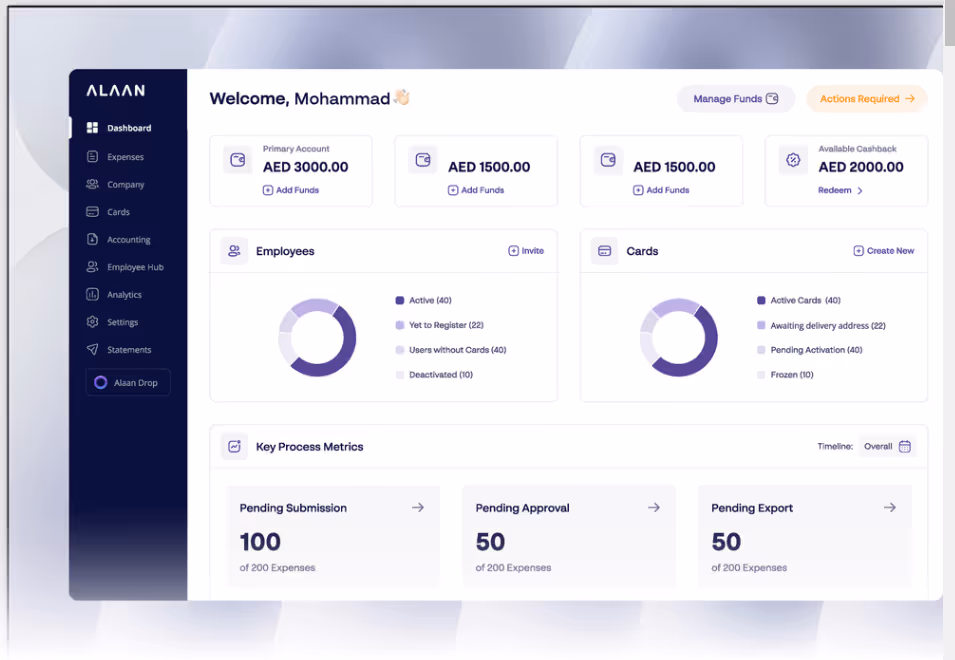The image size is (955, 660).
Task: Open the Alaan Drop button
Action: coord(128,382)
